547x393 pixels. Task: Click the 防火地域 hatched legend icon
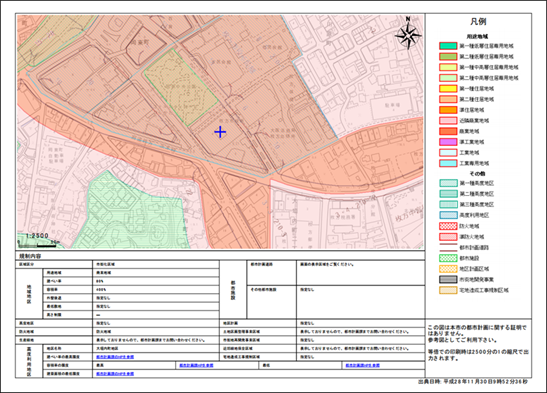(448, 226)
